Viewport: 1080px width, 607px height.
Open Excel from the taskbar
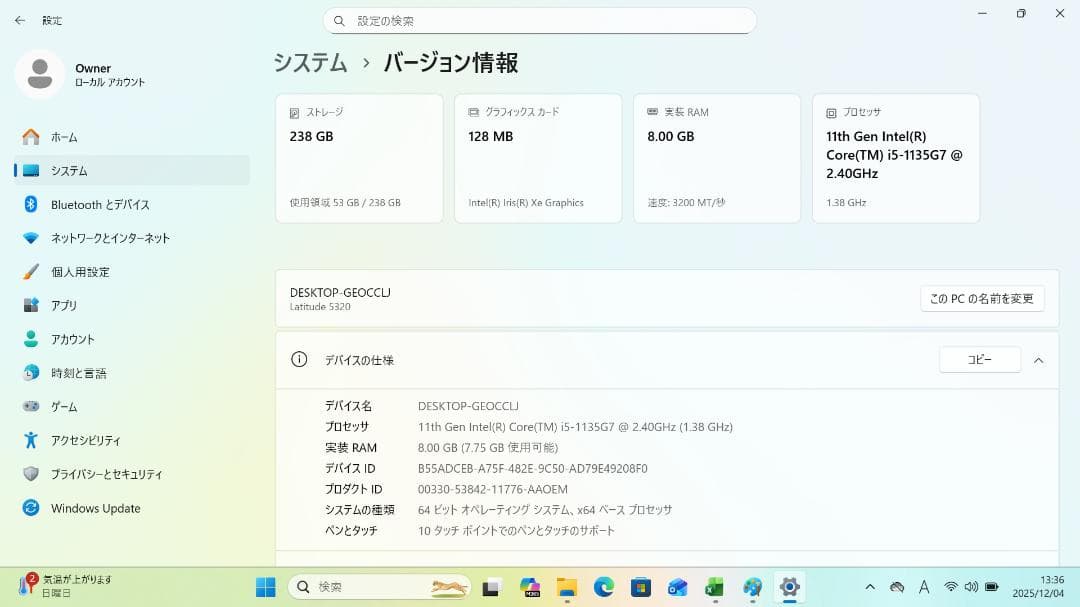point(712,586)
